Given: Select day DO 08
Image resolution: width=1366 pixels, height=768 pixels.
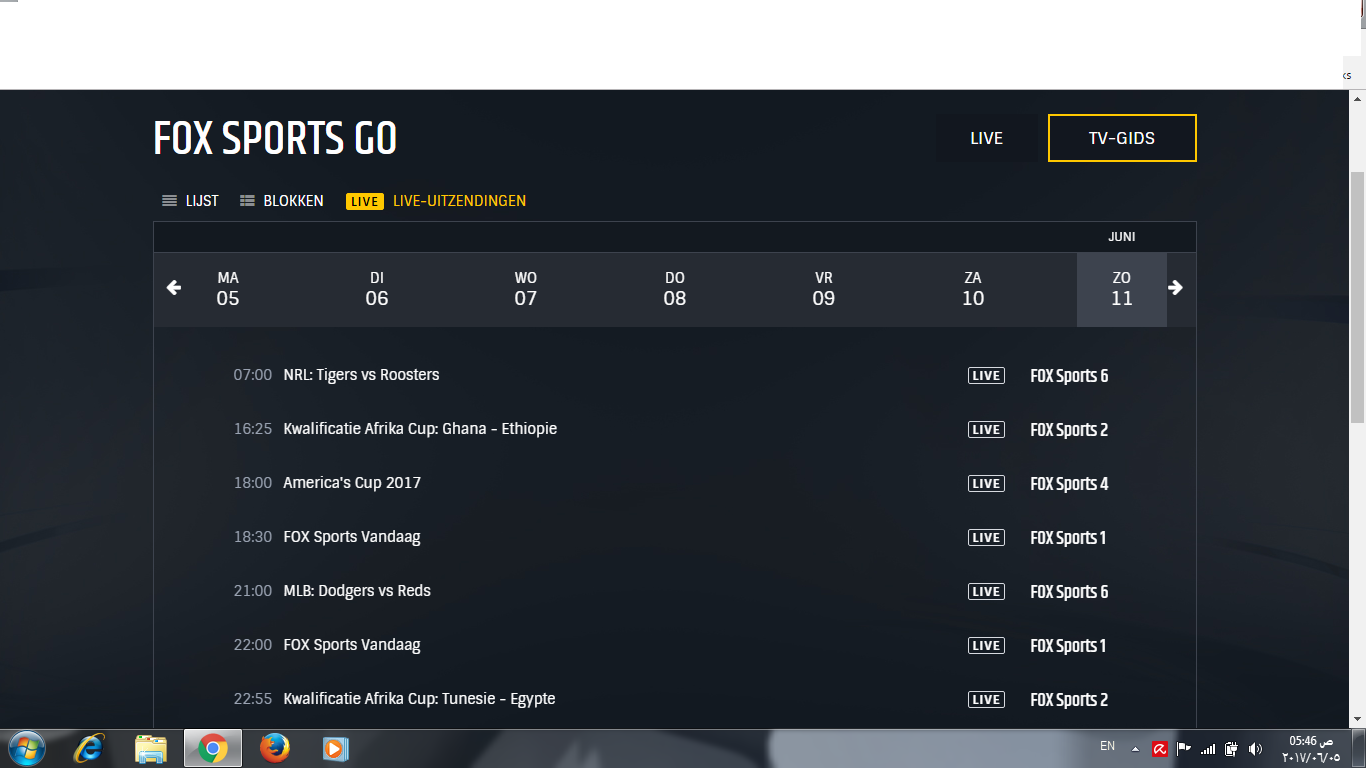Looking at the screenshot, I should [x=675, y=289].
